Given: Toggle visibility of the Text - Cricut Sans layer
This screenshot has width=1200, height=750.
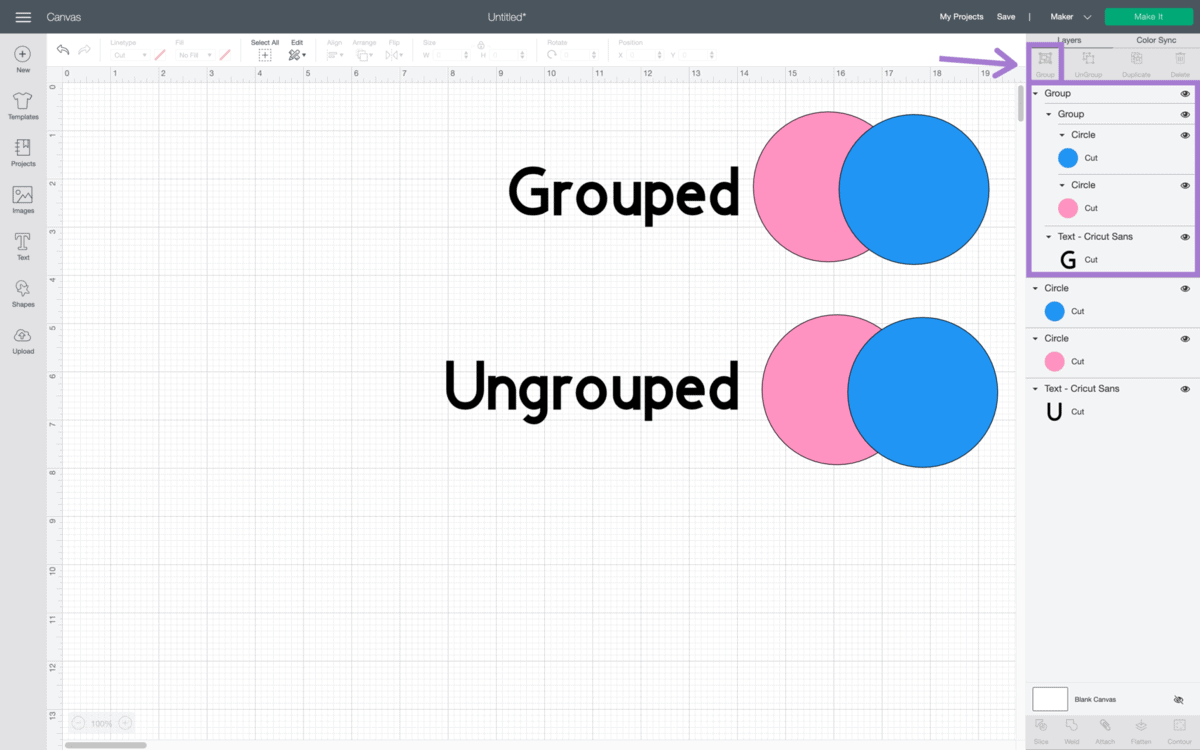Looking at the screenshot, I should point(1184,236).
